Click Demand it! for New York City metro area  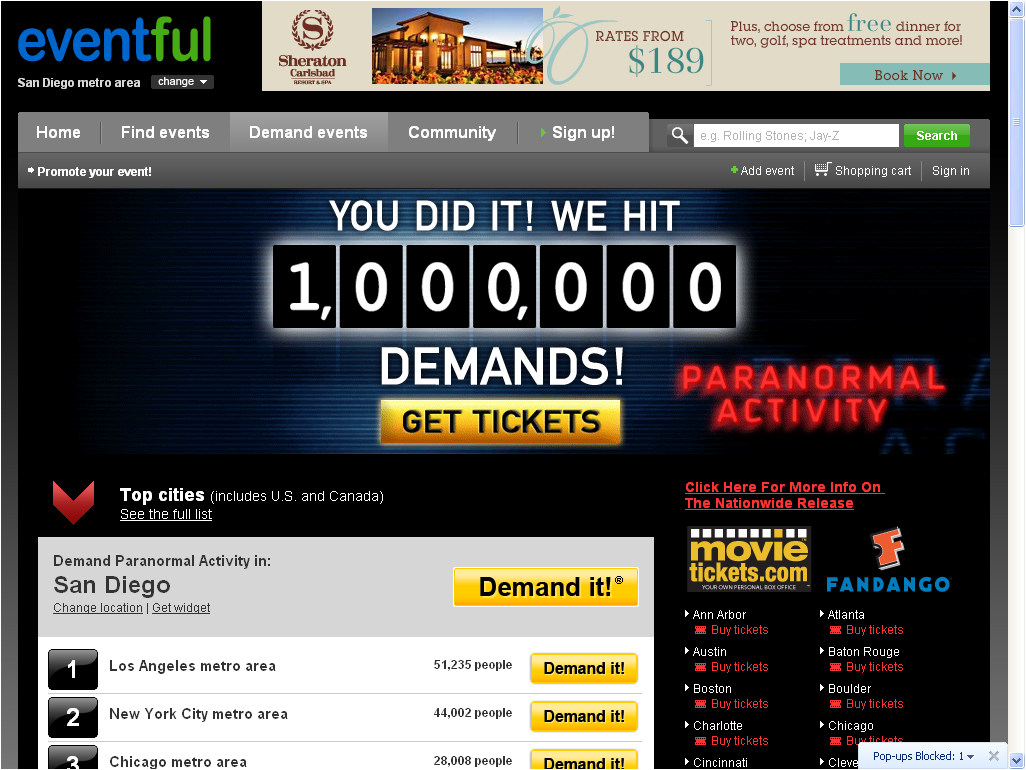pos(584,716)
